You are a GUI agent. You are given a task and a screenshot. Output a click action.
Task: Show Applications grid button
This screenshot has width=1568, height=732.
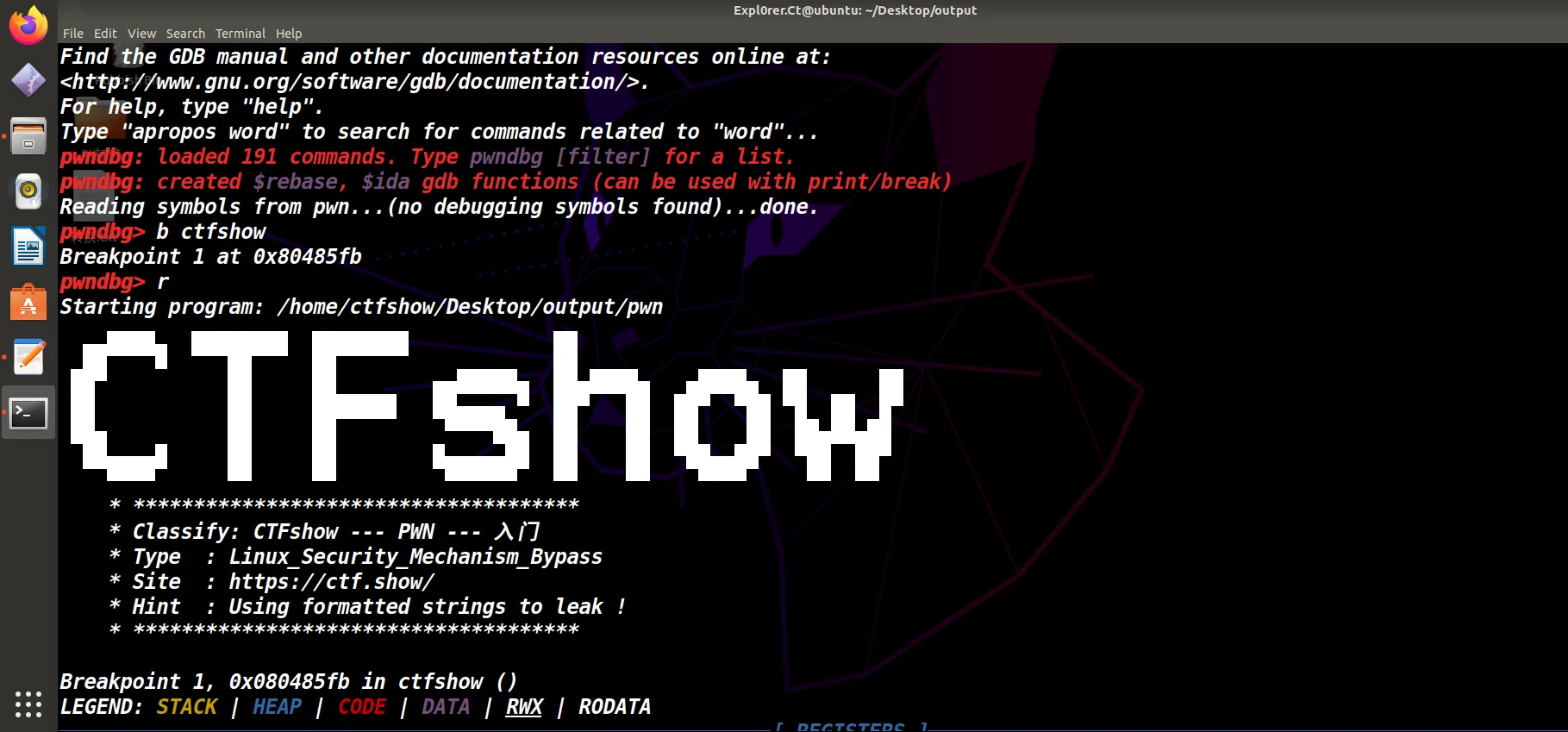(x=28, y=704)
